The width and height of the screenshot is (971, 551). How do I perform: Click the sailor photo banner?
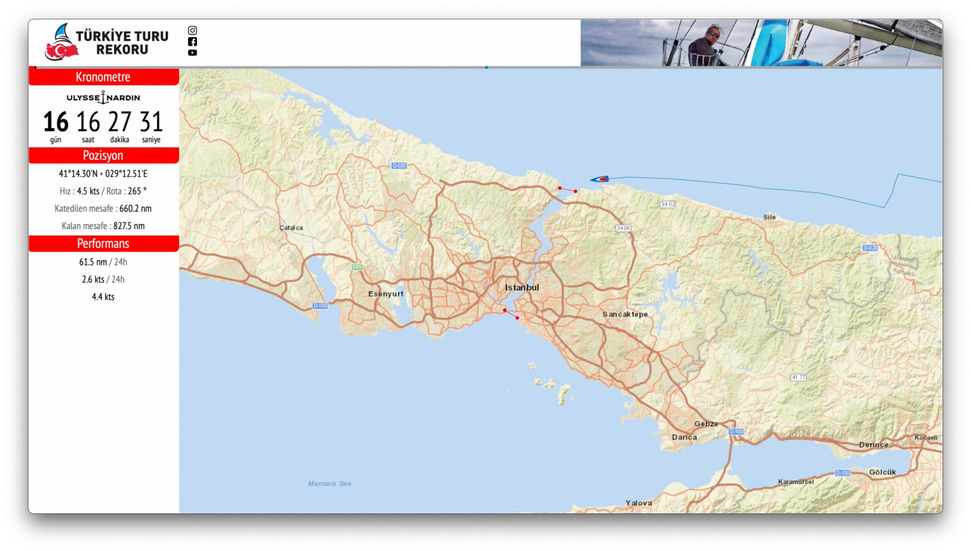761,43
